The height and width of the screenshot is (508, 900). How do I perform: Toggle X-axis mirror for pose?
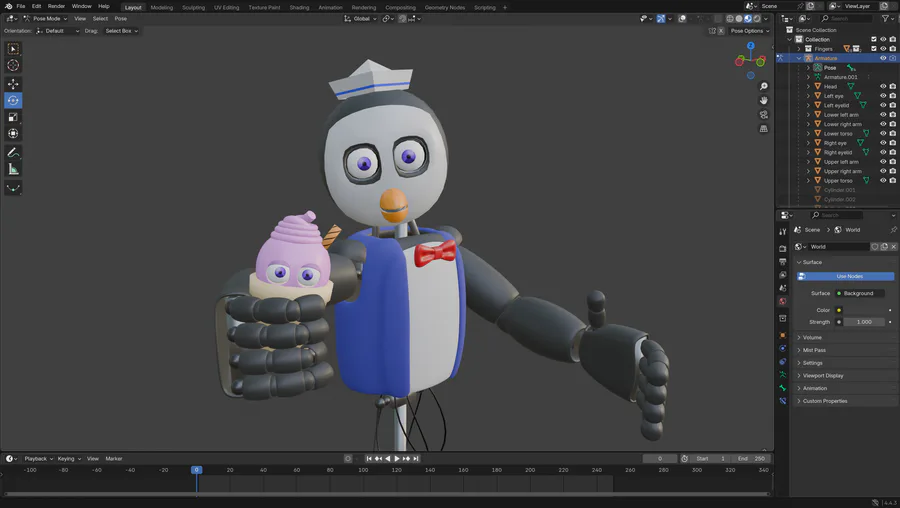tap(721, 31)
